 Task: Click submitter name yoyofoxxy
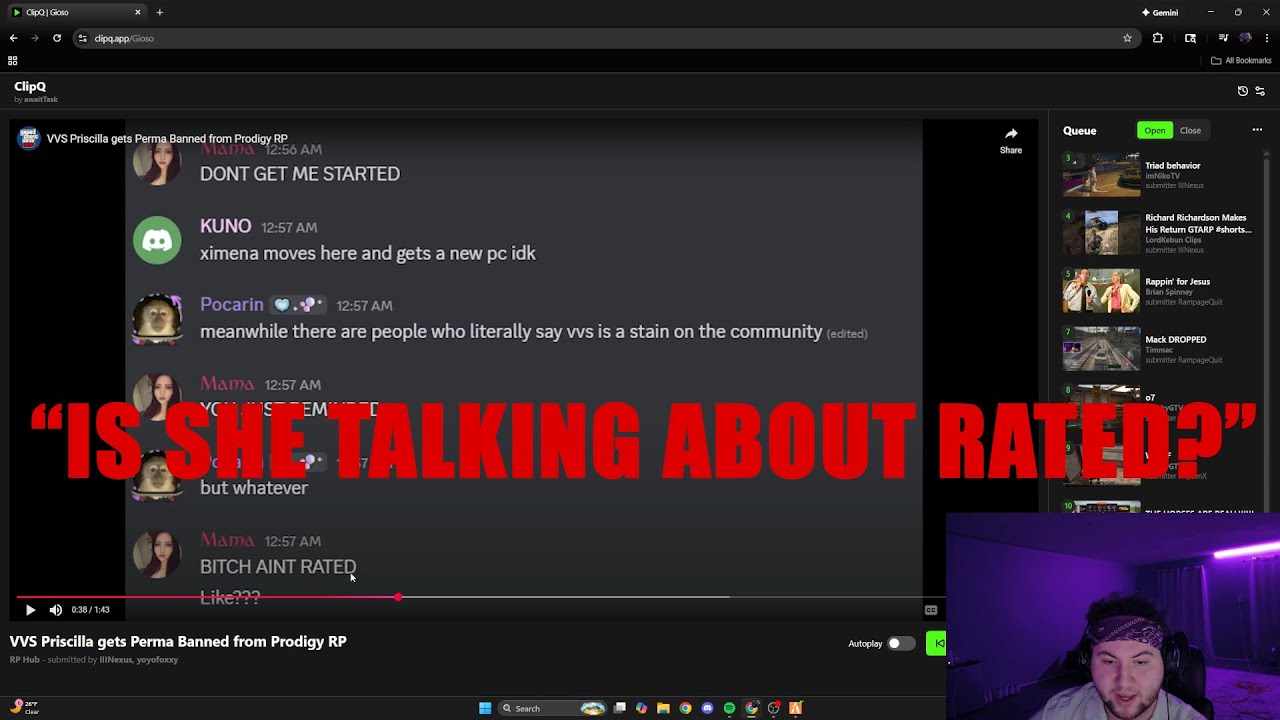coord(157,659)
